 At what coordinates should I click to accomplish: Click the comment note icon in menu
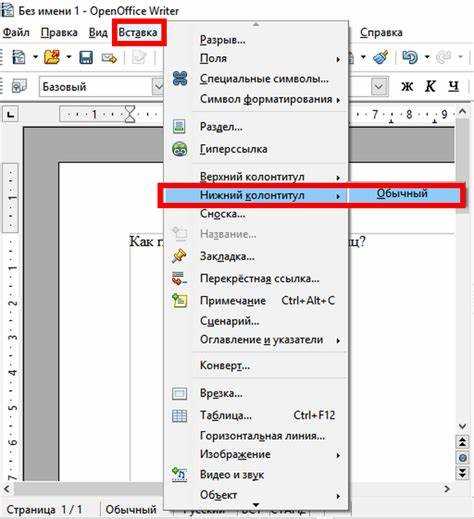coord(180,300)
